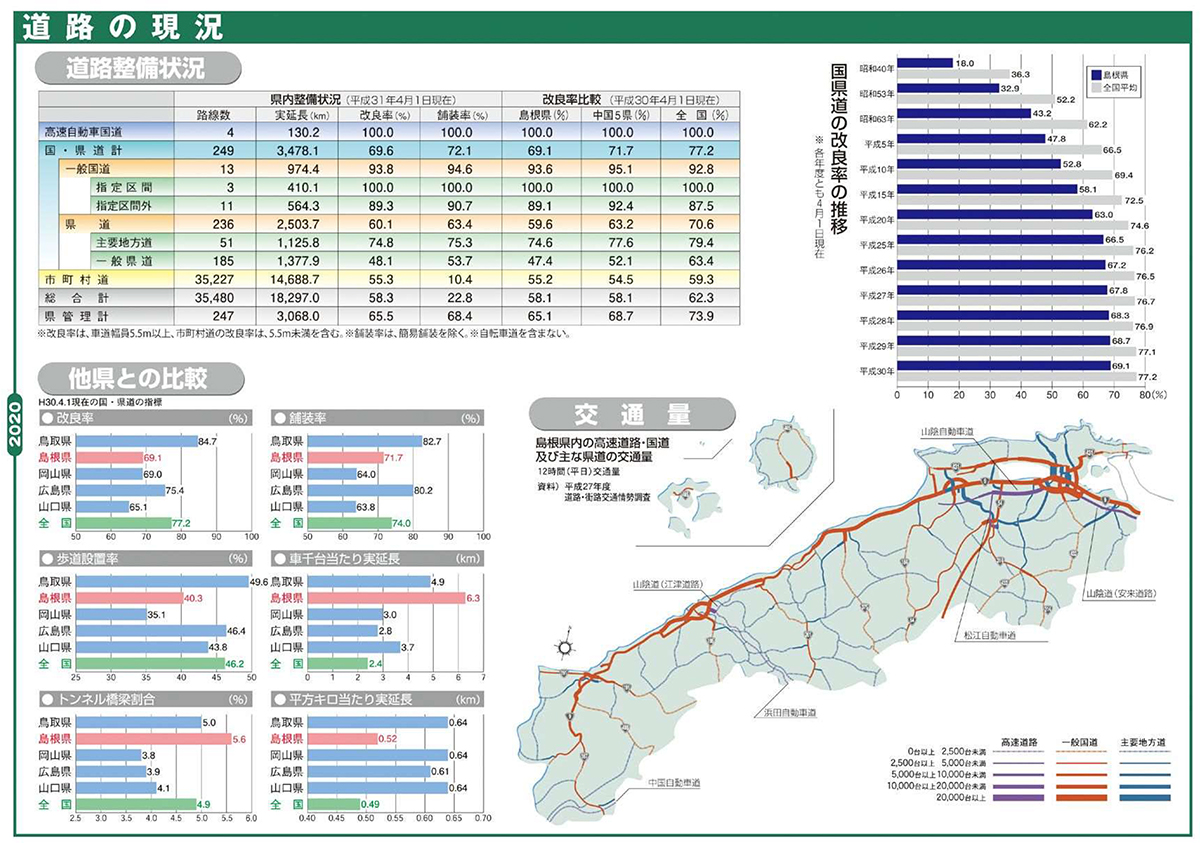The width and height of the screenshot is (1200, 843).
Task: Click the bullet beside 歩道設置率 chart title
Action: tap(46, 558)
